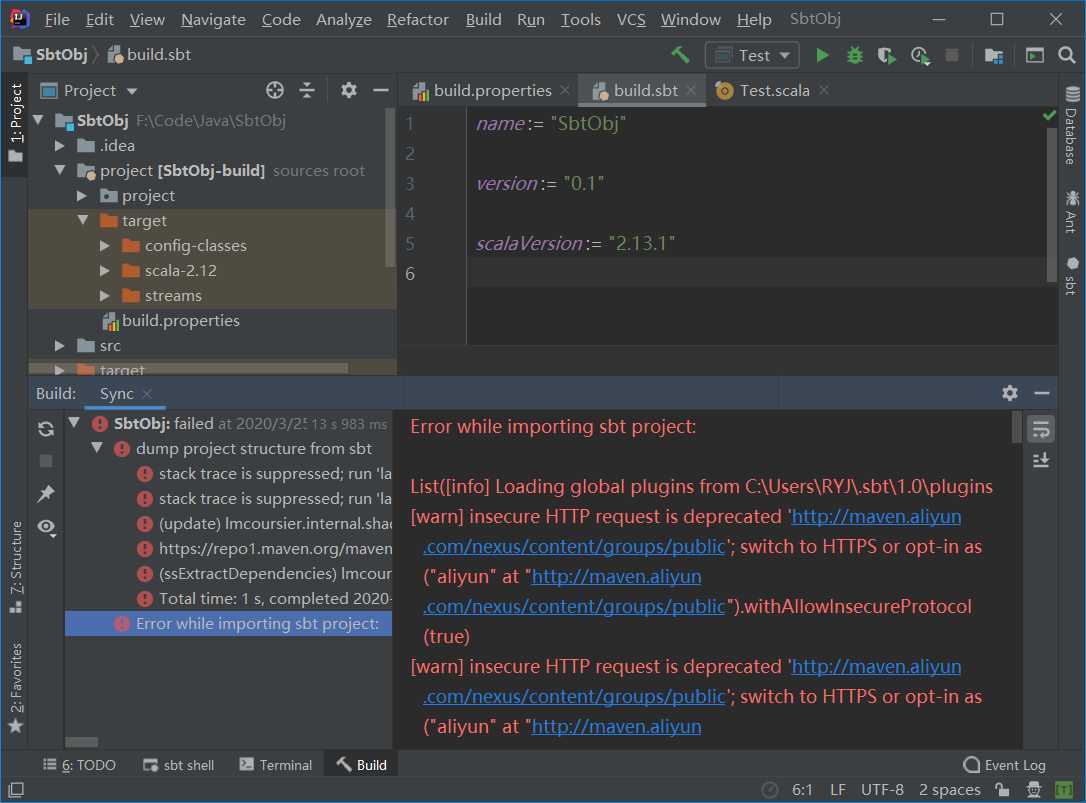The width and height of the screenshot is (1086, 803).
Task: Collapse all nodes in Project panel
Action: click(x=307, y=90)
